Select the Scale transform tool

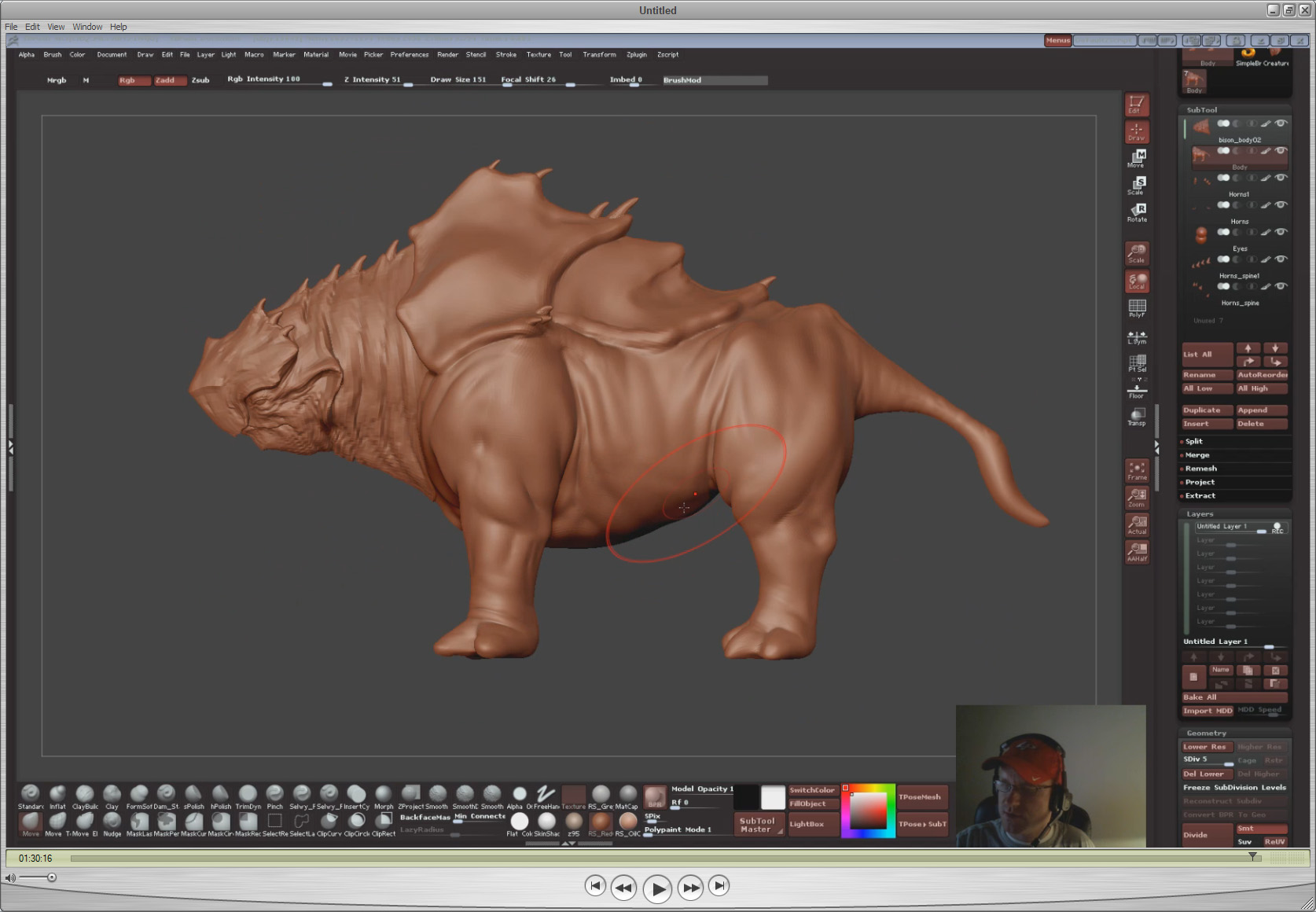[x=1137, y=186]
